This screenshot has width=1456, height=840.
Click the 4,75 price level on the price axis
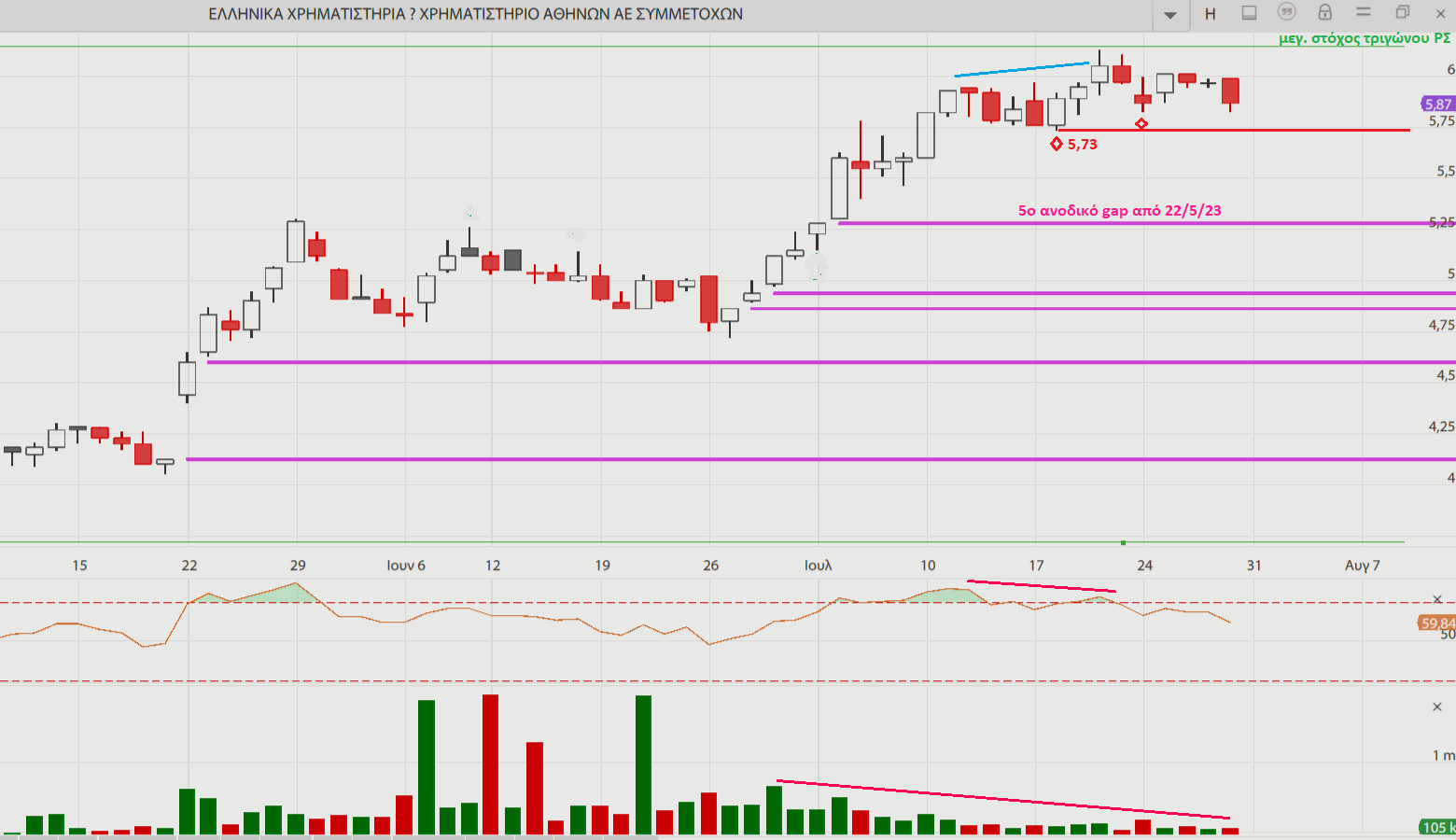pyautogui.click(x=1442, y=325)
